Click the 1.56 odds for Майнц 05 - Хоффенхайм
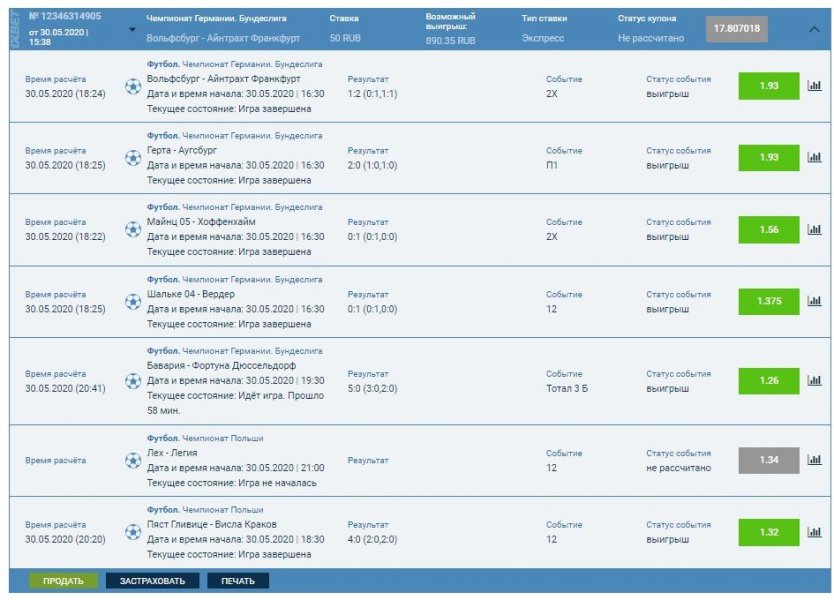This screenshot has height=600, width=834. click(x=766, y=229)
